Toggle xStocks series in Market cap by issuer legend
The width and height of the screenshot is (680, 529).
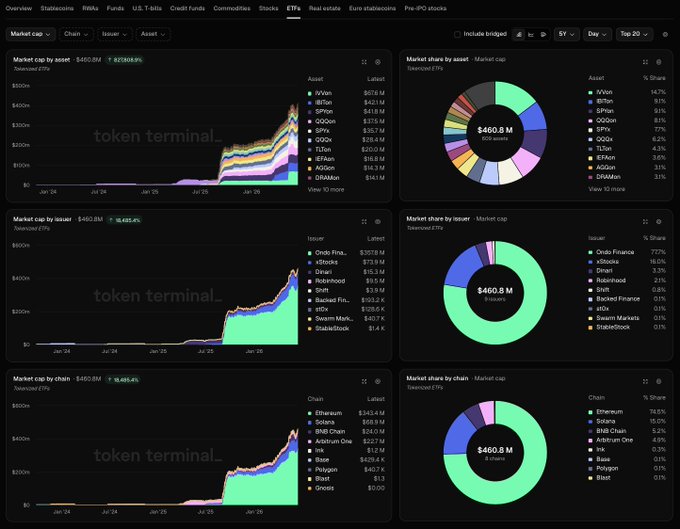346,262
